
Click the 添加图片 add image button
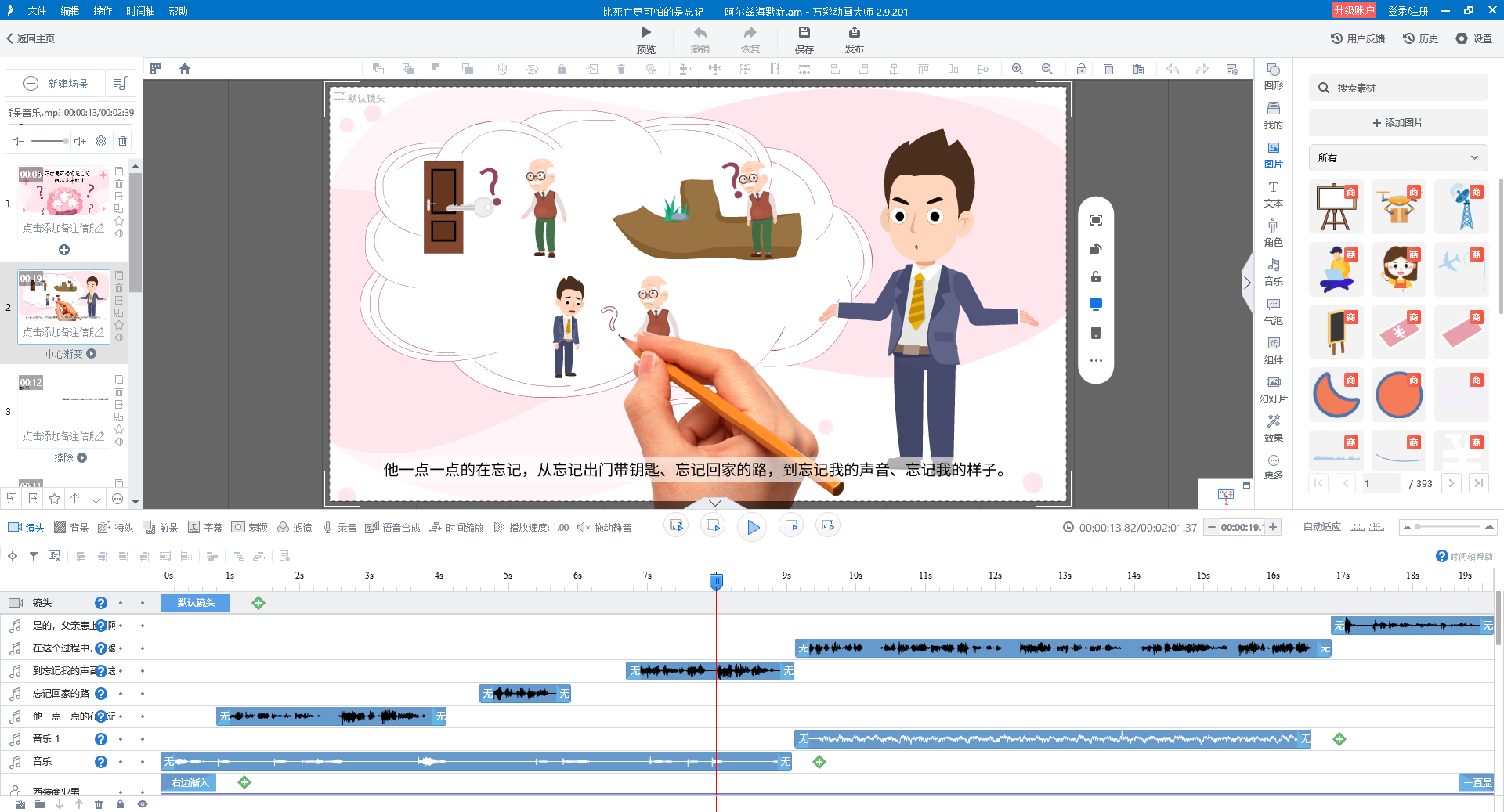pyautogui.click(x=1398, y=123)
